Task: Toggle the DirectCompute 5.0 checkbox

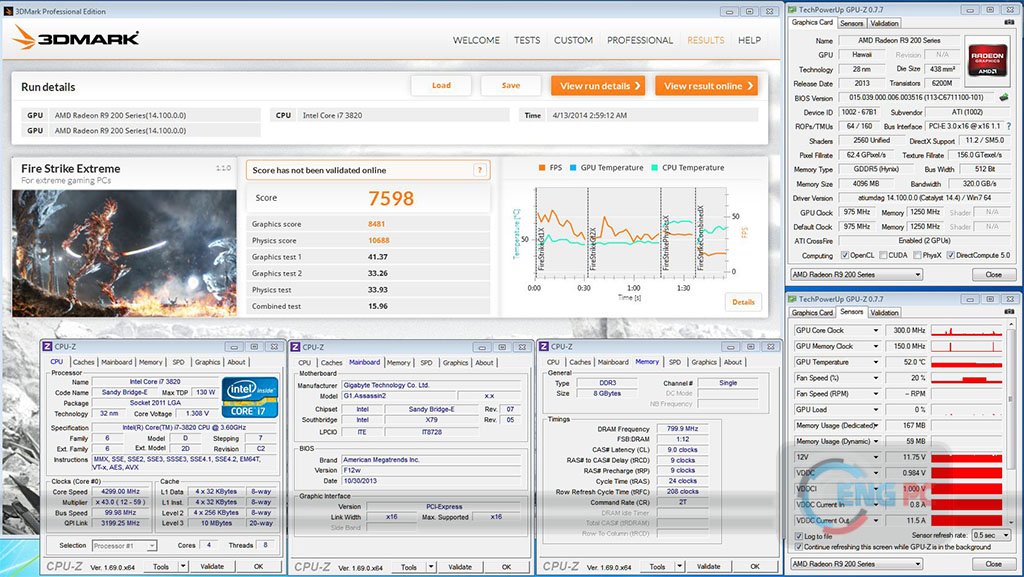Action: tap(951, 255)
